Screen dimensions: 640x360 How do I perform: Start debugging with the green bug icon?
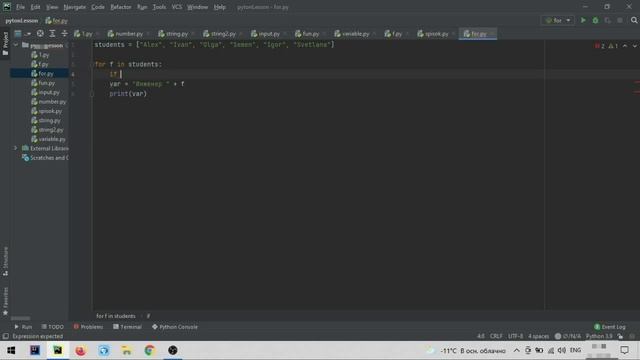tap(596, 20)
